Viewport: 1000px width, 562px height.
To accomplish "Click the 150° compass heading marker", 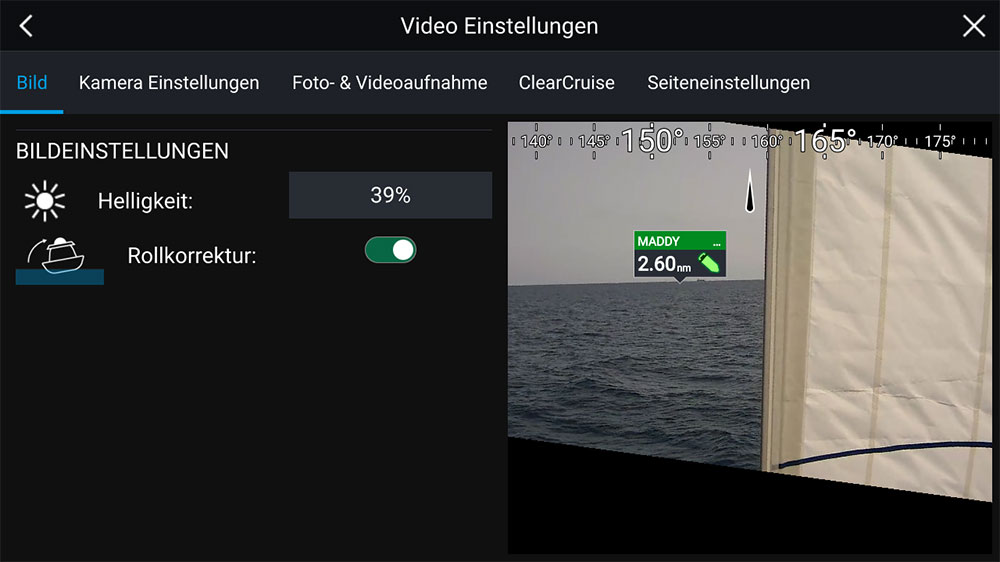I will click(652, 140).
